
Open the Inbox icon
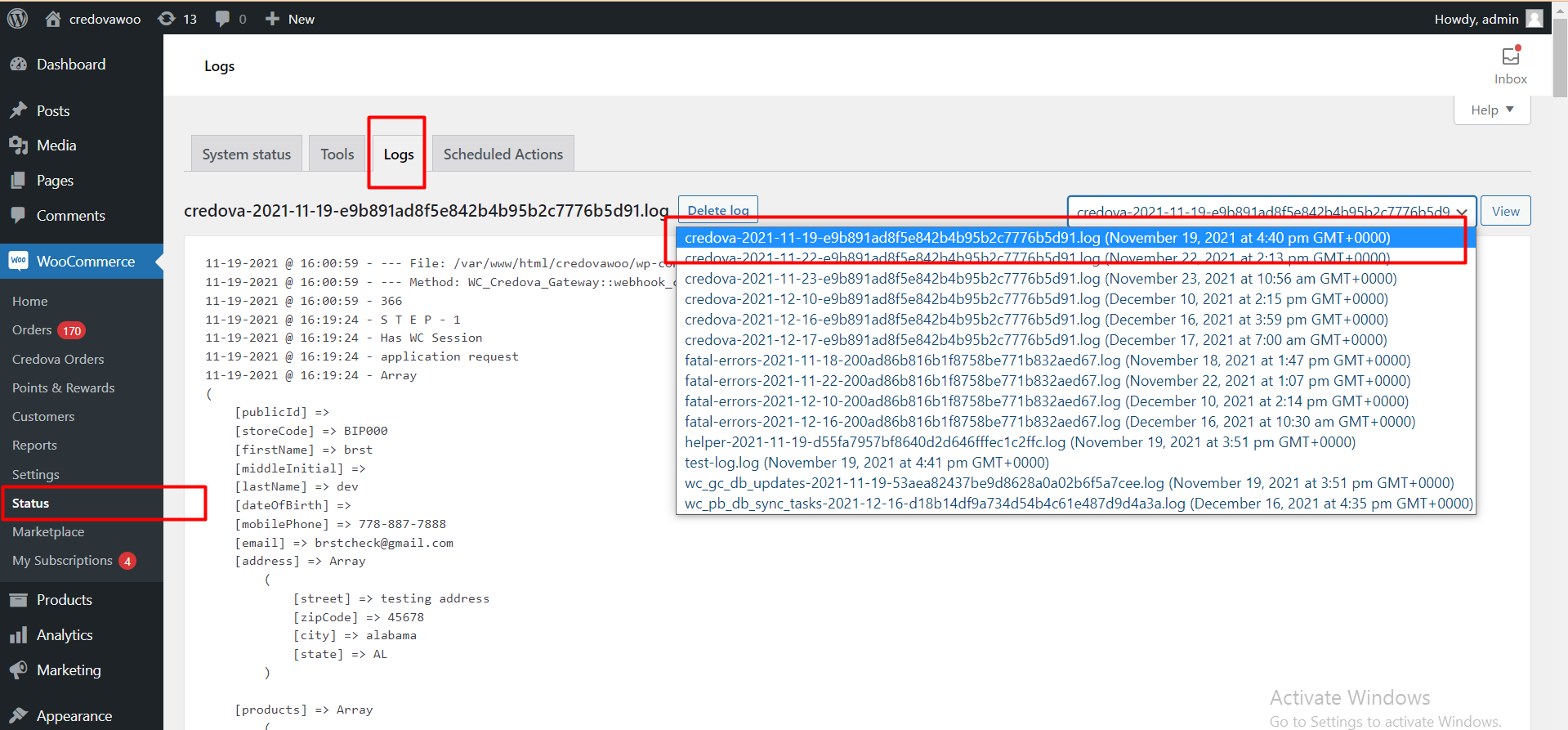[x=1511, y=56]
